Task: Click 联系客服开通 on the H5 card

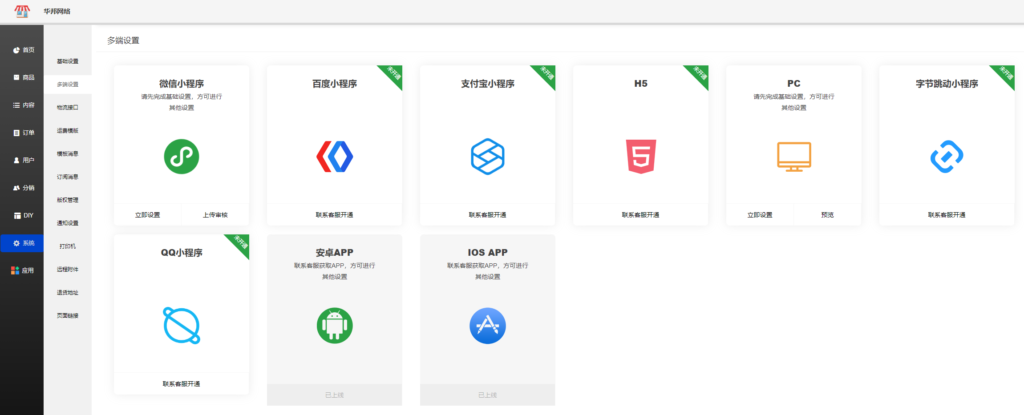Action: point(641,214)
